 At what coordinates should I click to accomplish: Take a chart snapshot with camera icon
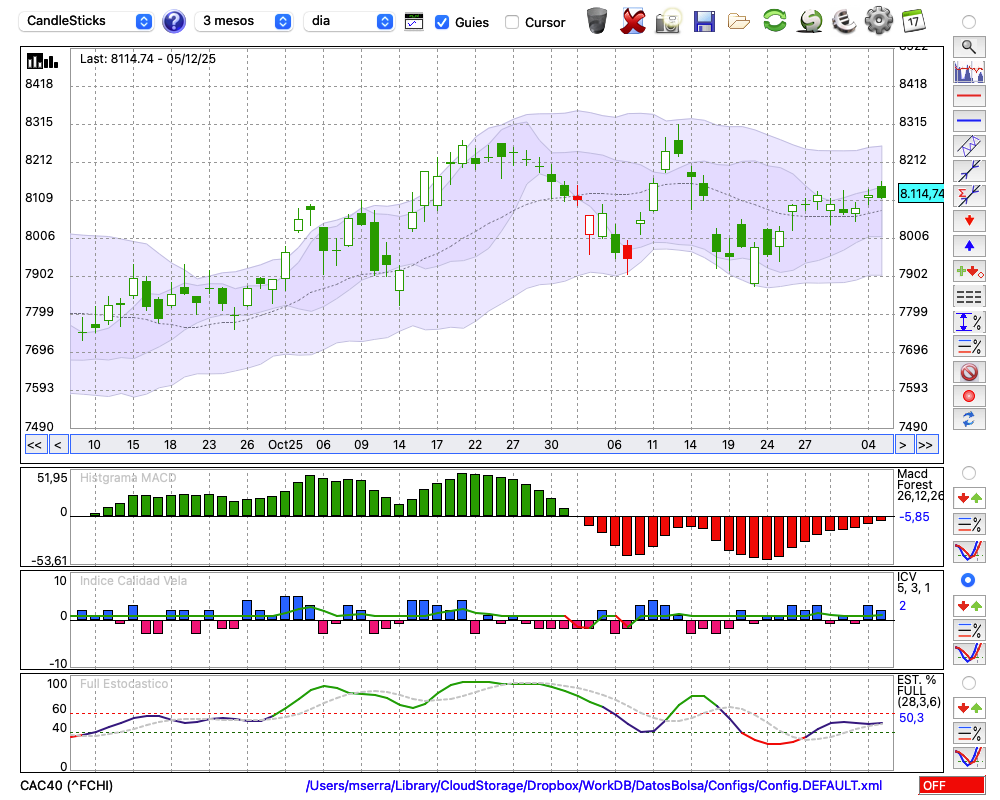(668, 20)
